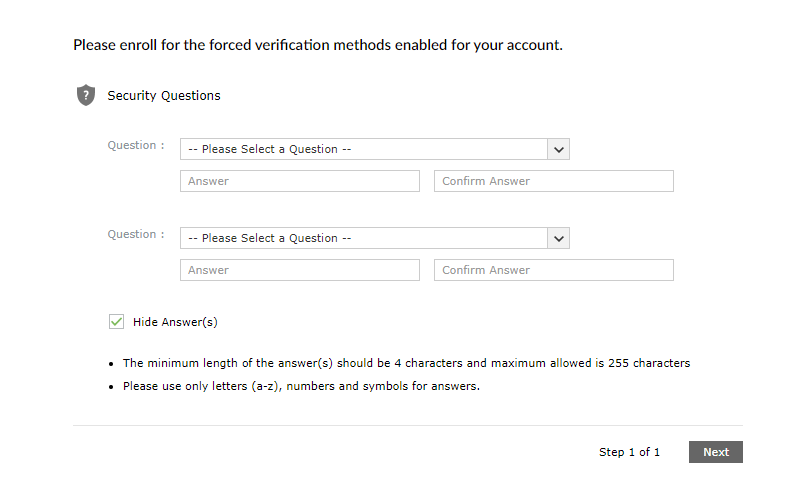Open the first security question dropdown

click(364, 149)
